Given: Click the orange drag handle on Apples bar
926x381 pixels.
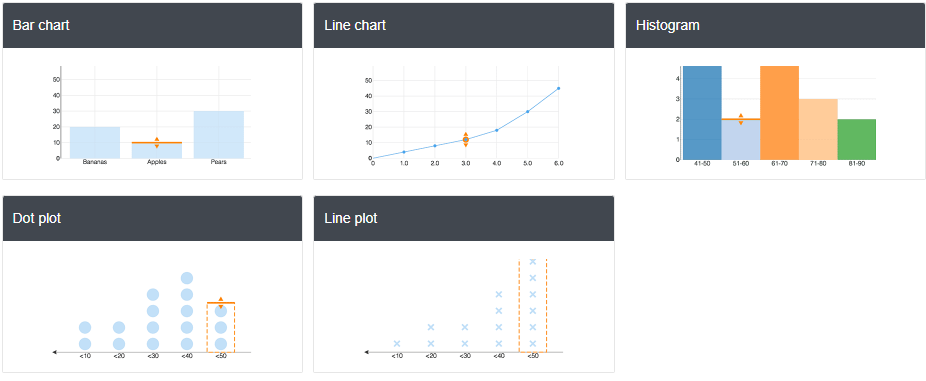Looking at the screenshot, I should [156, 142].
